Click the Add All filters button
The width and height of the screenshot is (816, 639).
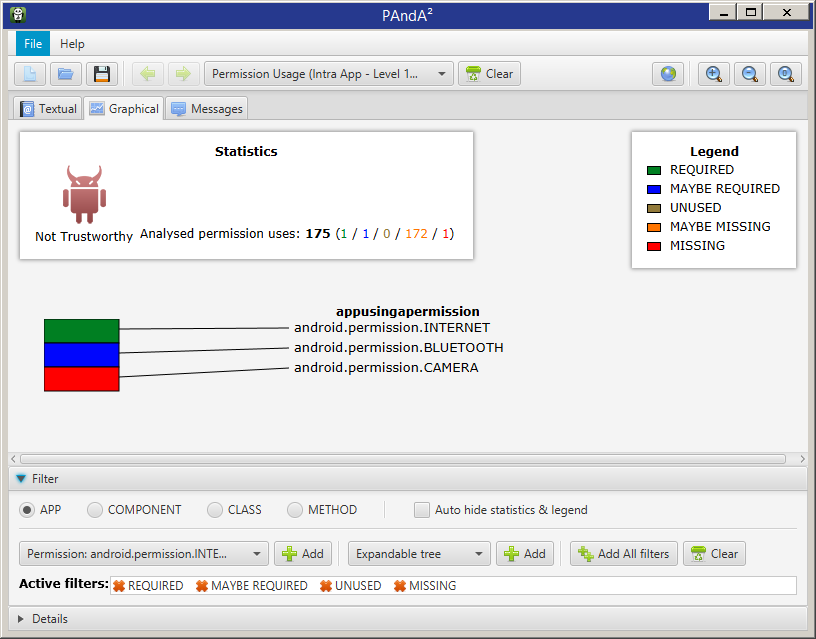(623, 553)
